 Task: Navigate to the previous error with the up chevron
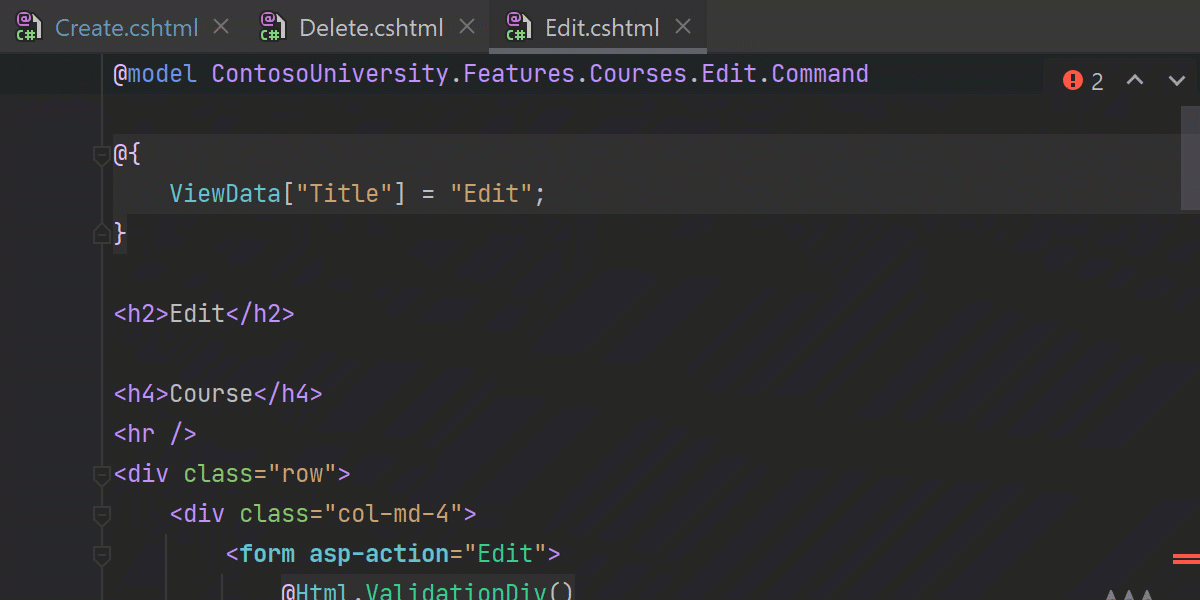[1136, 80]
